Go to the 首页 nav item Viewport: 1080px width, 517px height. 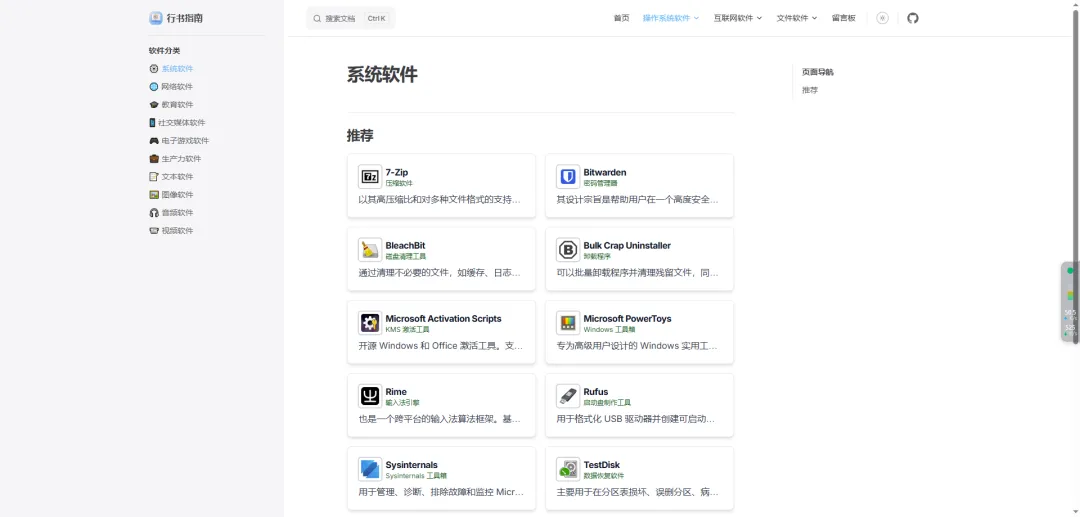pos(621,18)
